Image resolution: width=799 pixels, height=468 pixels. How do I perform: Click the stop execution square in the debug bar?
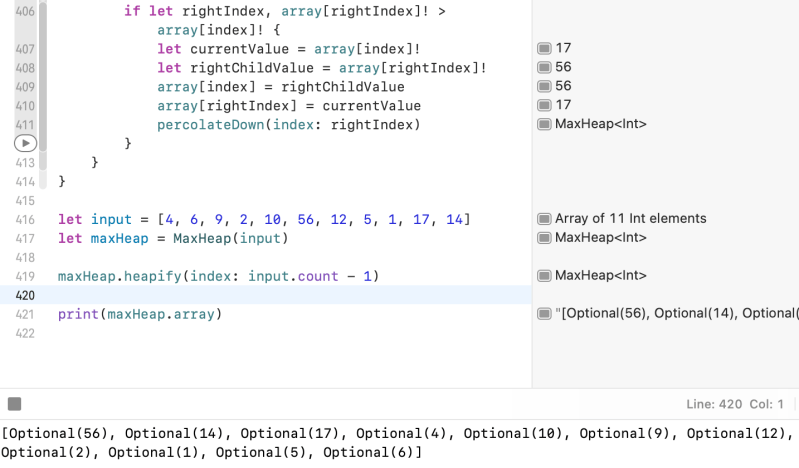pyautogui.click(x=14, y=404)
